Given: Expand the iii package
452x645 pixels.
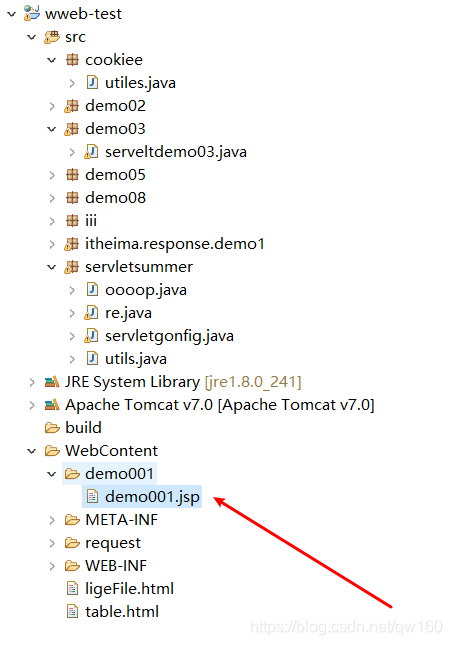Looking at the screenshot, I should pos(52,222).
